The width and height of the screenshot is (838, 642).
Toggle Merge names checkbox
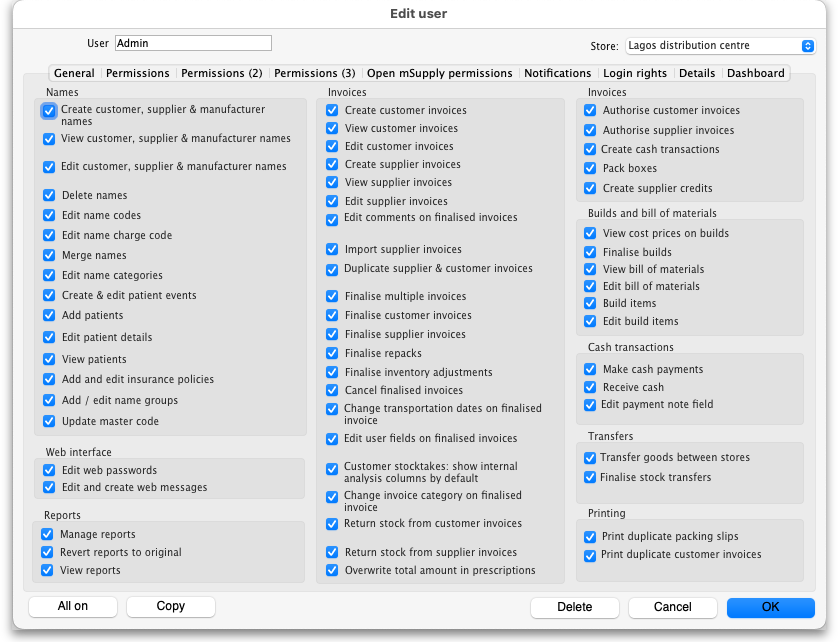click(x=49, y=255)
